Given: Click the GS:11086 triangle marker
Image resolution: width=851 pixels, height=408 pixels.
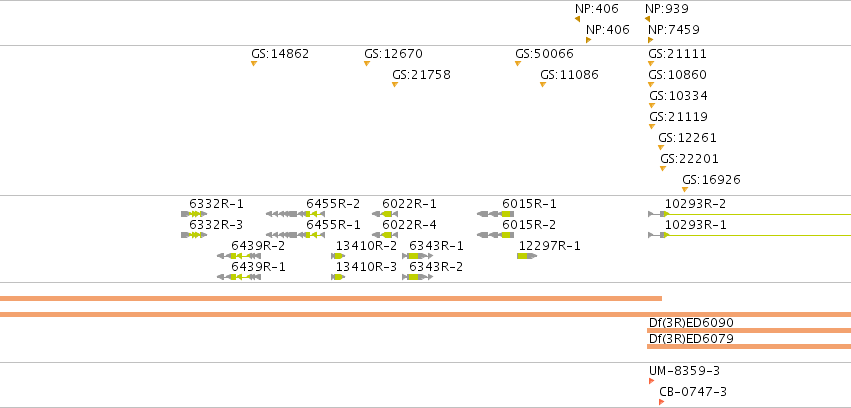Looking at the screenshot, I should 543,85.
